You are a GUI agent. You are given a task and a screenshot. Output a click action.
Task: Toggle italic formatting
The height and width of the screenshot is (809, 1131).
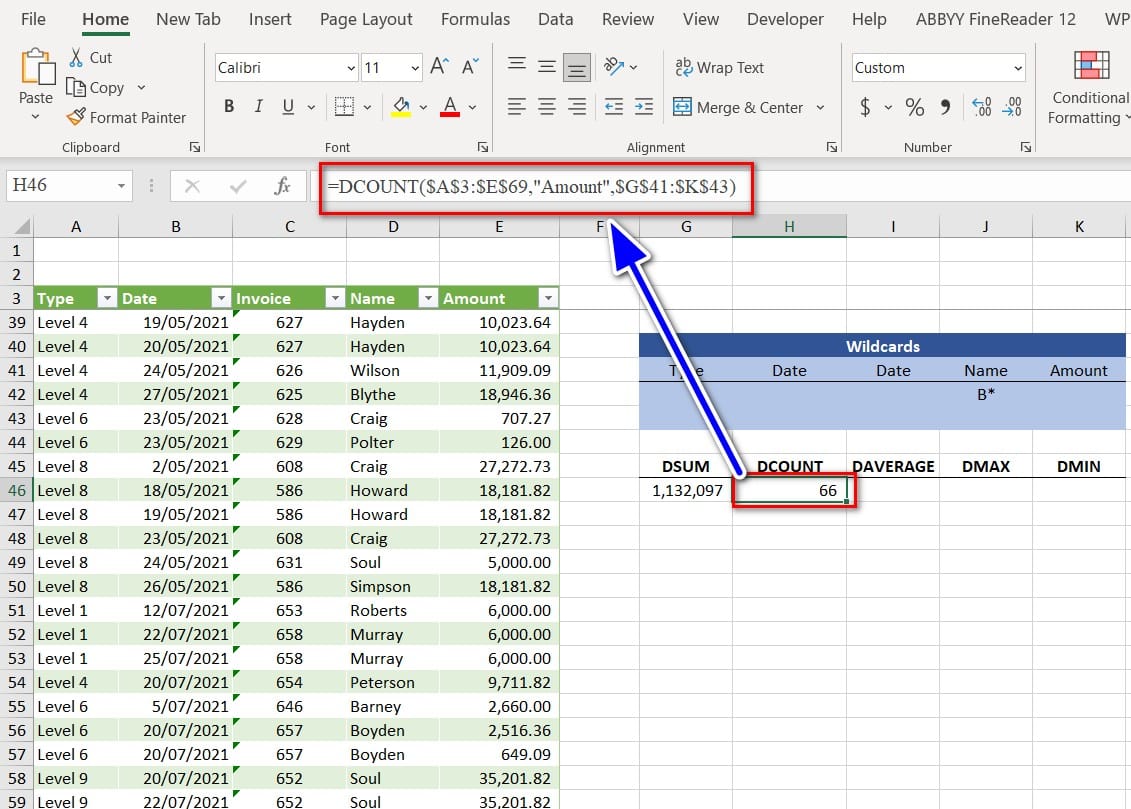[x=259, y=107]
